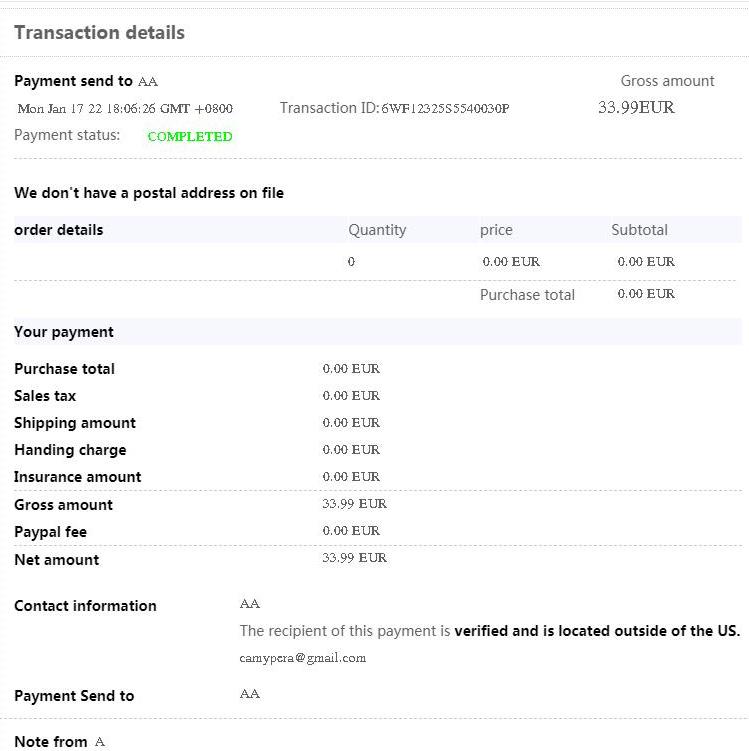Click the Net amount label
Viewport: 749px width, 751px height.
coord(56,560)
